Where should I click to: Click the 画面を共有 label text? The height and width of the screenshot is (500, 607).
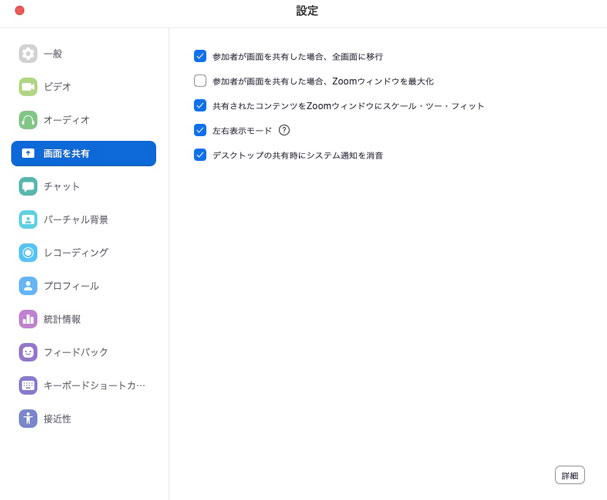[67, 154]
